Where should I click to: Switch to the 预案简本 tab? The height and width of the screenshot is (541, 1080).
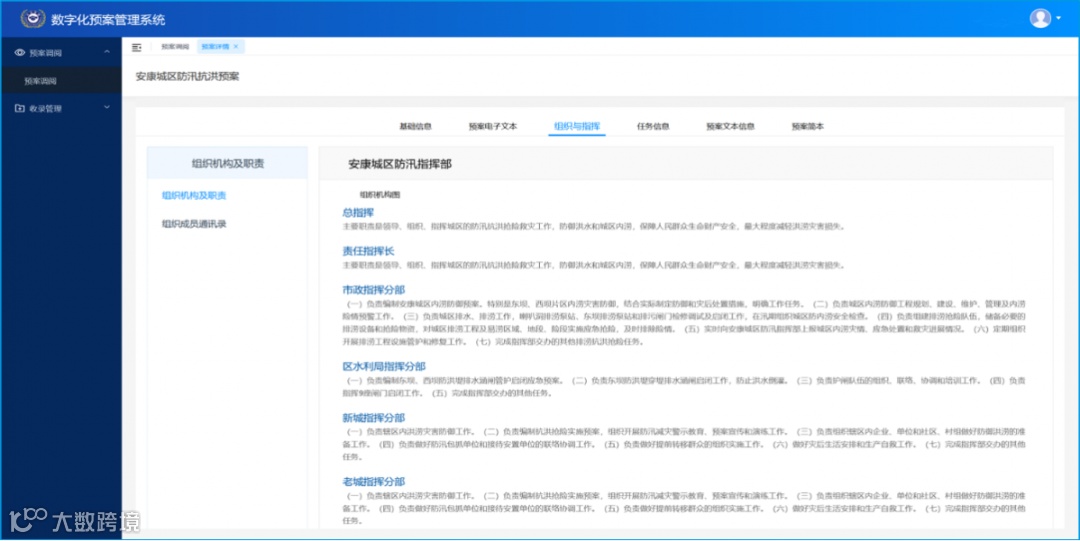coord(808,127)
